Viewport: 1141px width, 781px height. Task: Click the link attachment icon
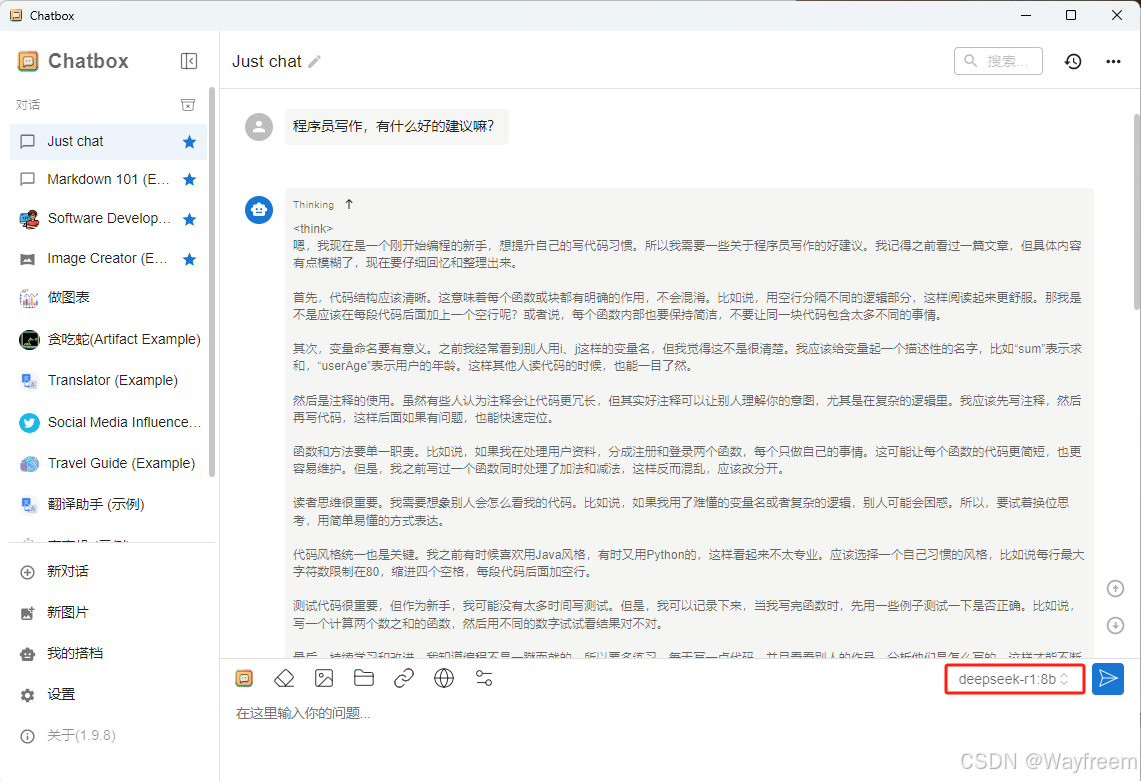click(404, 678)
